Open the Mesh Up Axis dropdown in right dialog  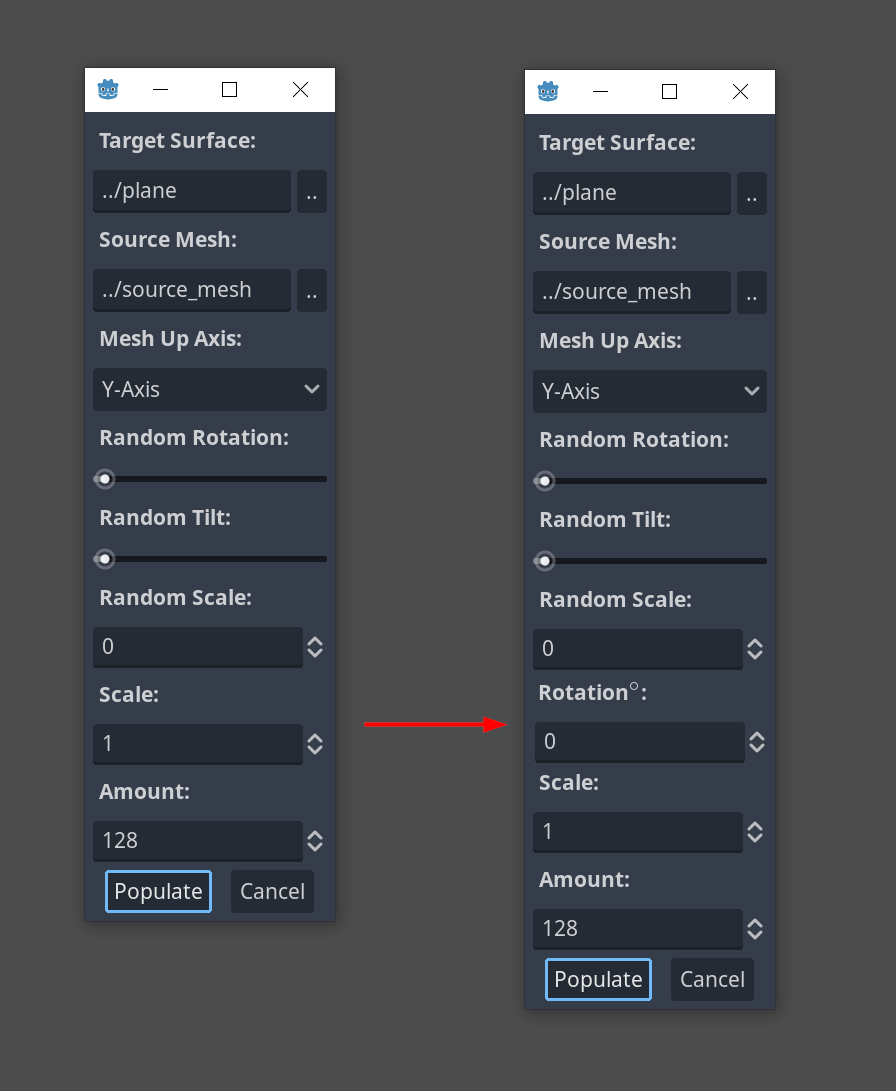[x=650, y=391]
